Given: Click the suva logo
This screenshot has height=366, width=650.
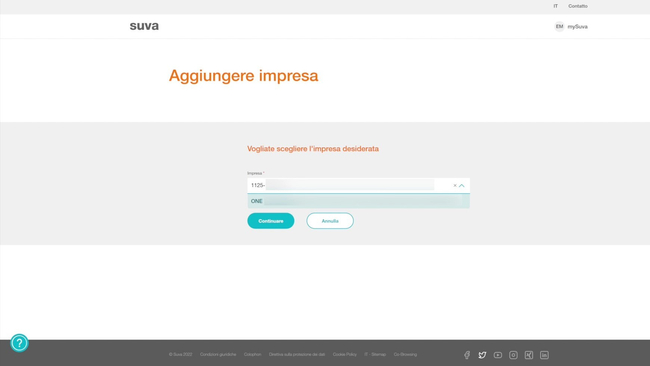Looking at the screenshot, I should (144, 26).
